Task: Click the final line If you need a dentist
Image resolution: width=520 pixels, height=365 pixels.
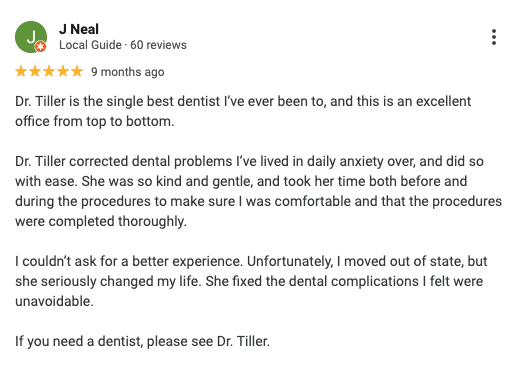Action: (x=142, y=342)
